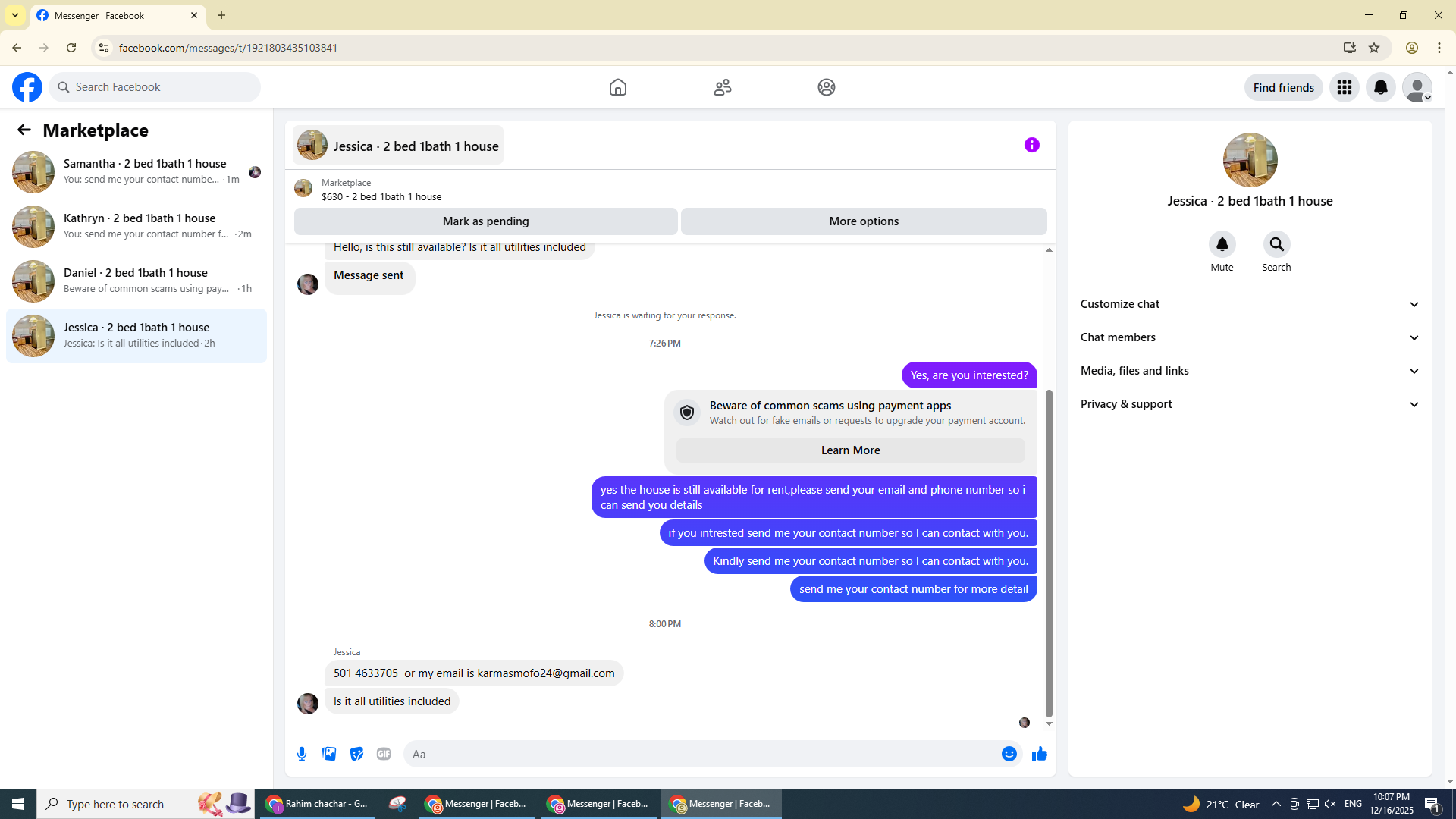Image resolution: width=1456 pixels, height=819 pixels.
Task: Open the Facebook logo home link
Action: [27, 87]
